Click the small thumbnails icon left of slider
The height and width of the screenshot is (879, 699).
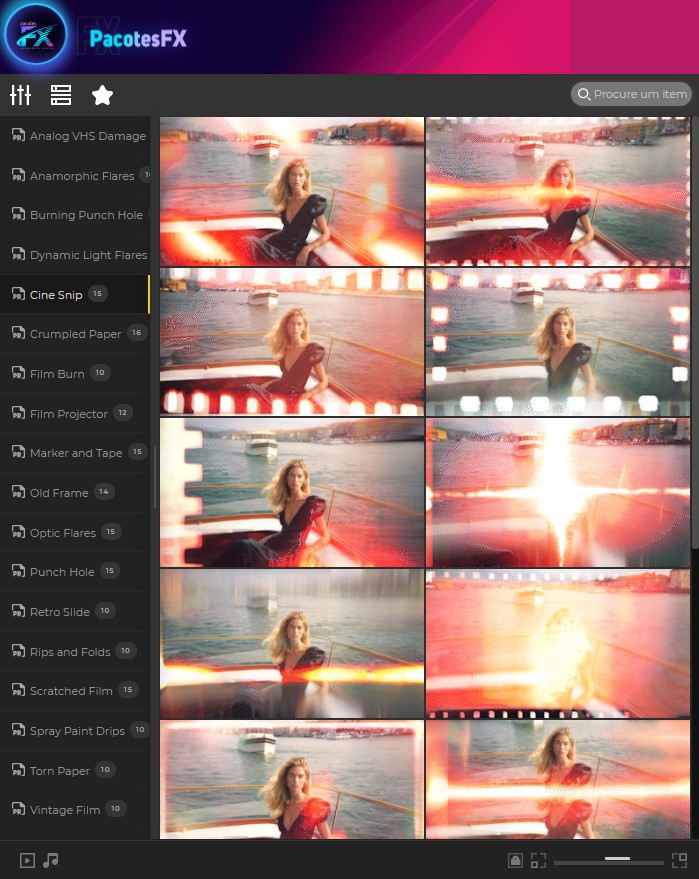(x=538, y=860)
